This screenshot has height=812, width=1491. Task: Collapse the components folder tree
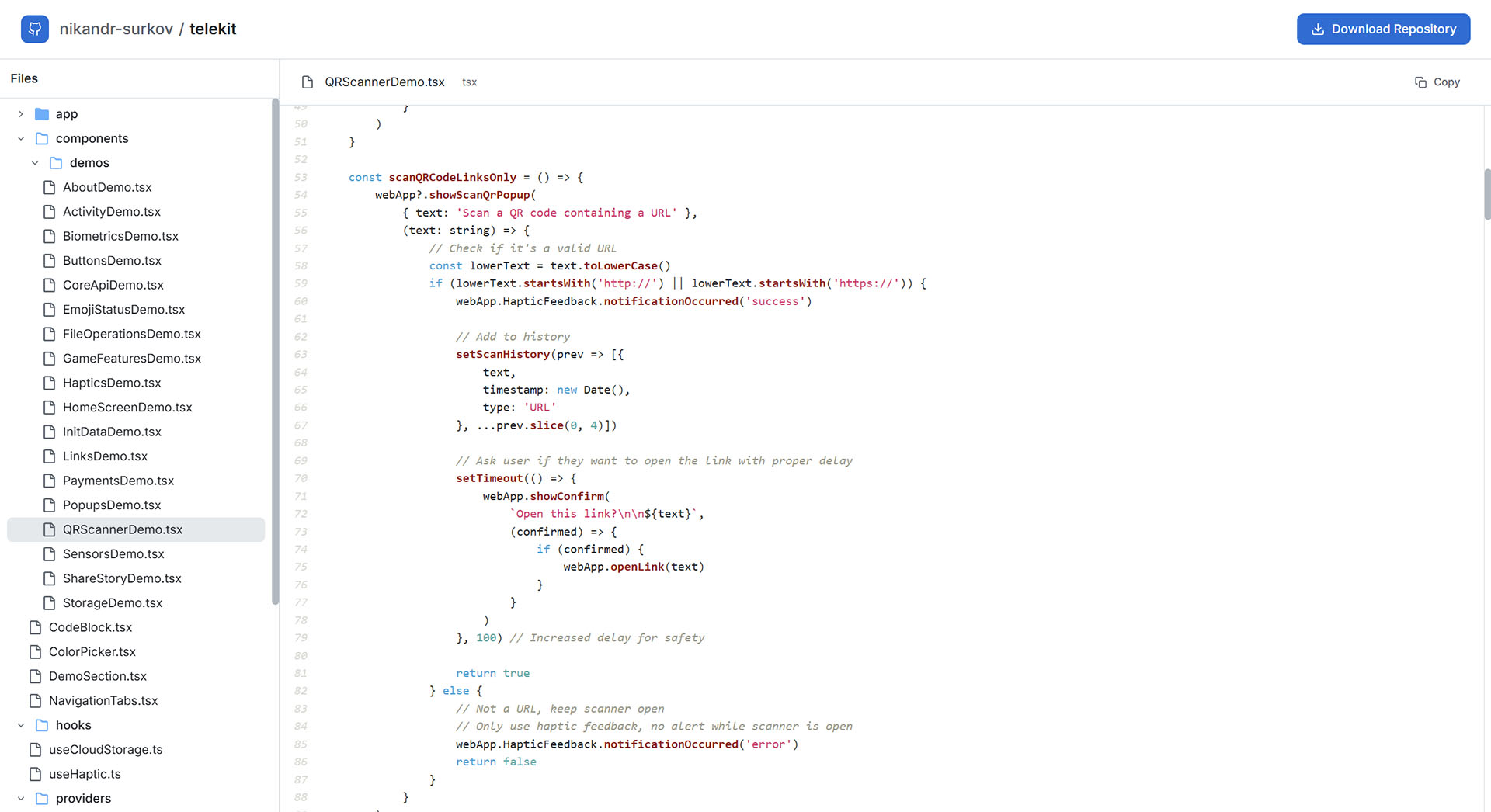[20, 138]
